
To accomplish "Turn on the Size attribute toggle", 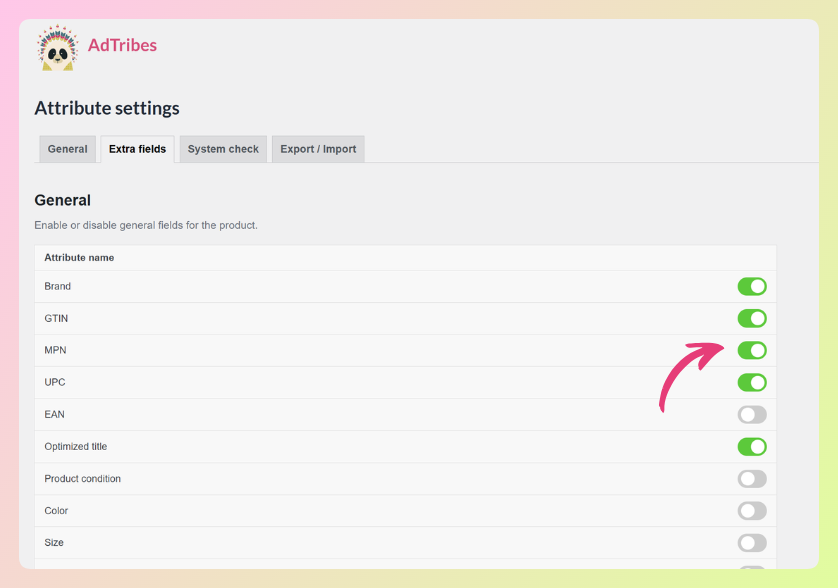I will coord(752,543).
